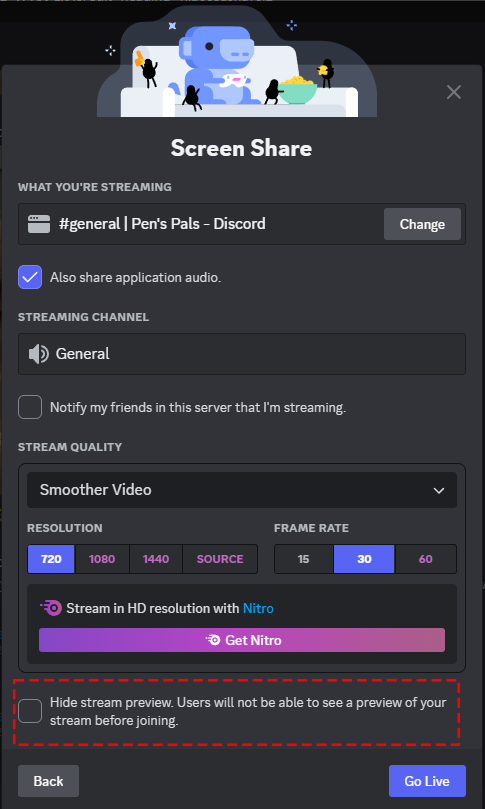Viewport: 485px width, 809px height.
Task: Open the General streaming channel selector
Action: click(241, 354)
